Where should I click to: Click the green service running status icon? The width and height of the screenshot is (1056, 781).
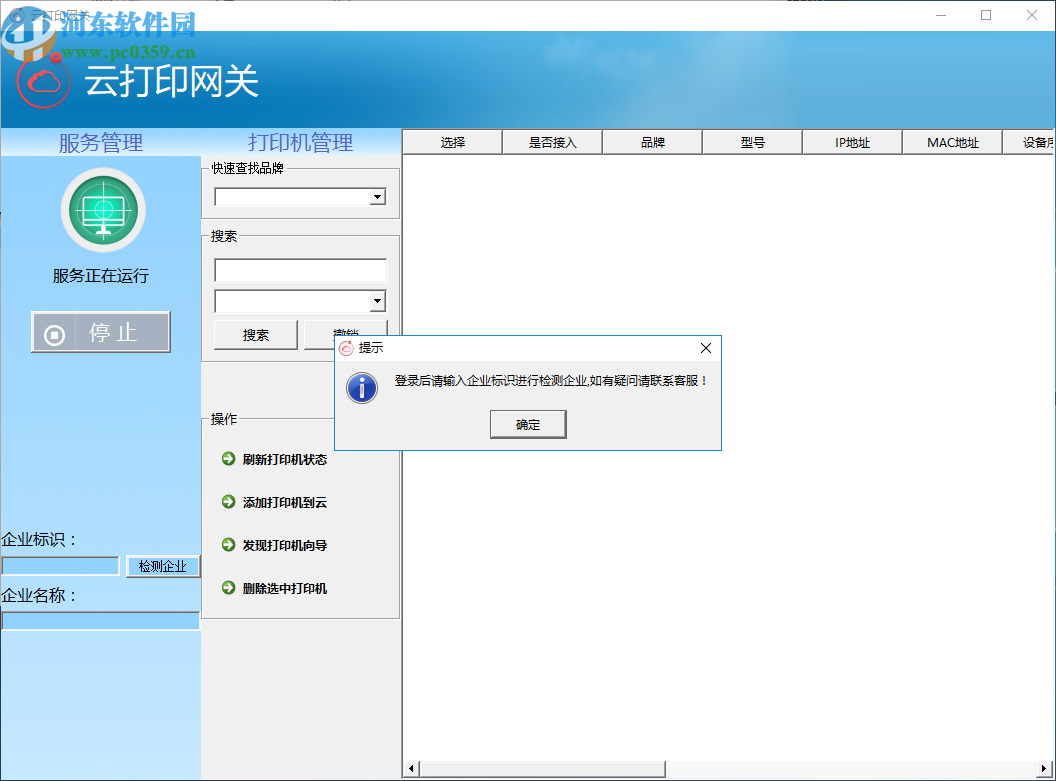coord(103,210)
